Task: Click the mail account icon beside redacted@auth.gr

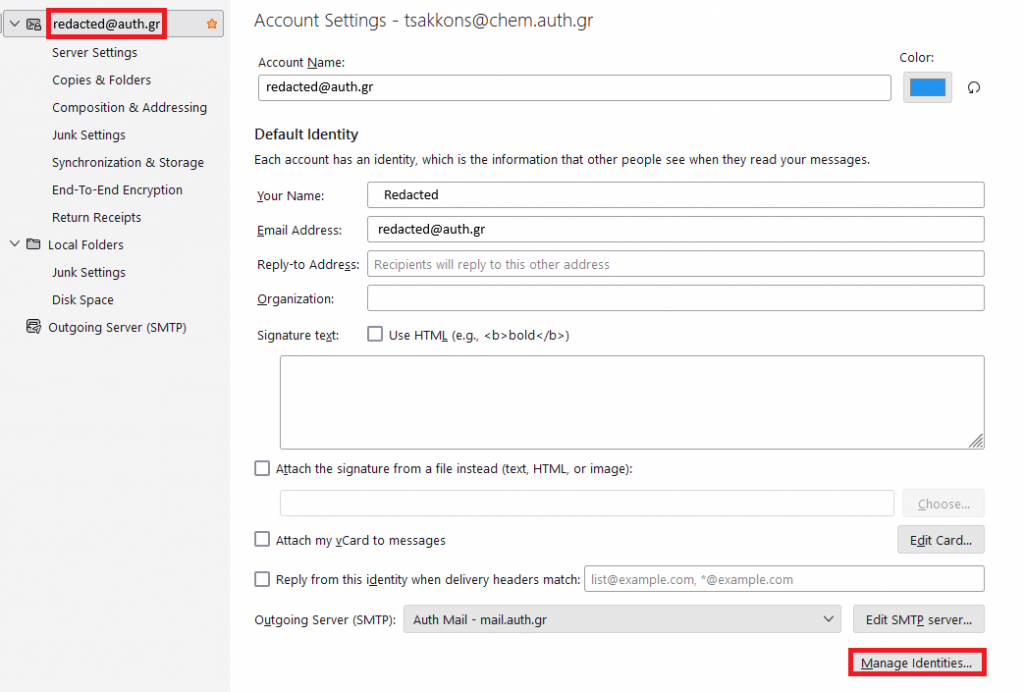Action: tap(34, 24)
